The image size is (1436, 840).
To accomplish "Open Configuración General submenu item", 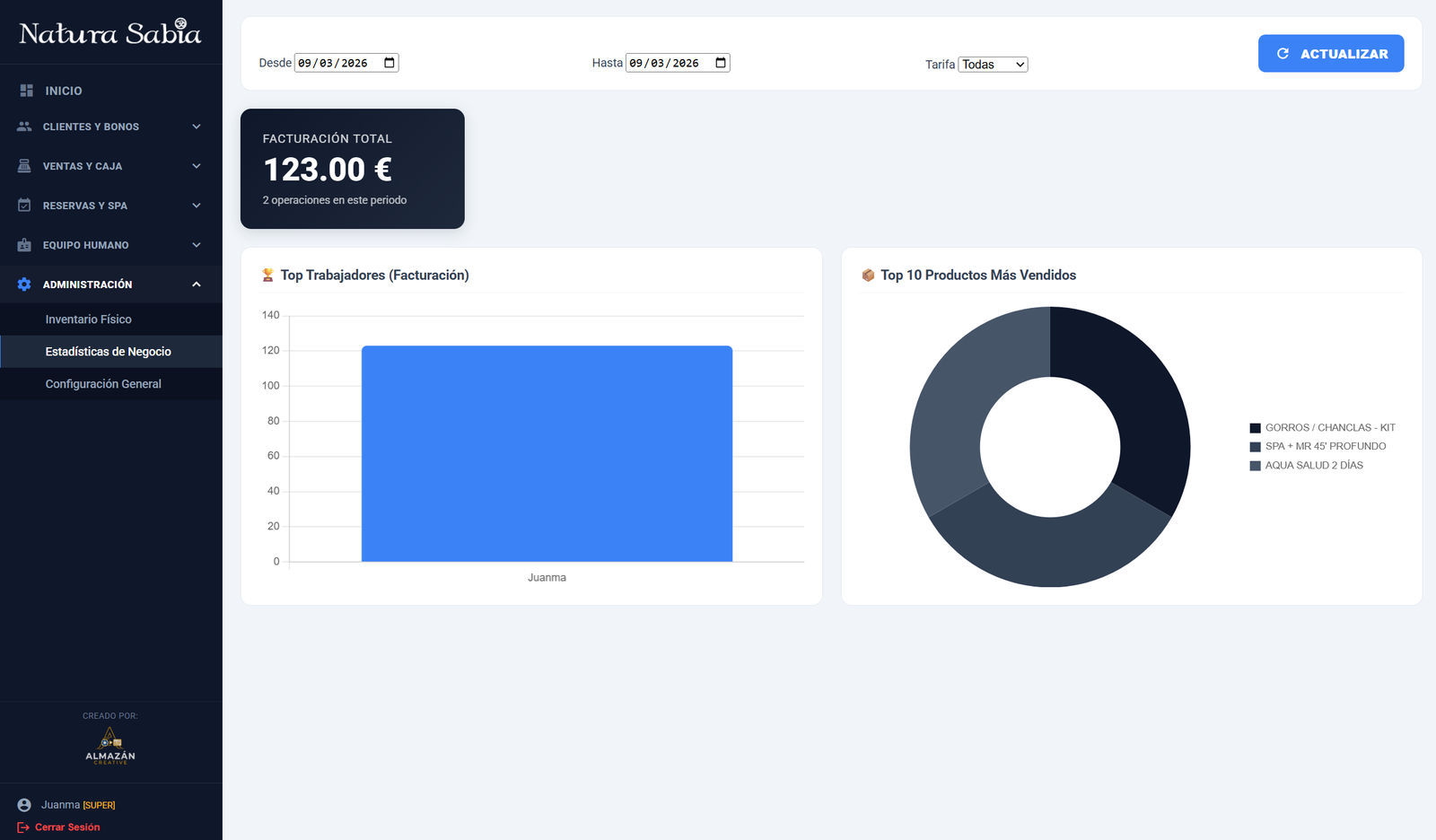I will coord(103,384).
